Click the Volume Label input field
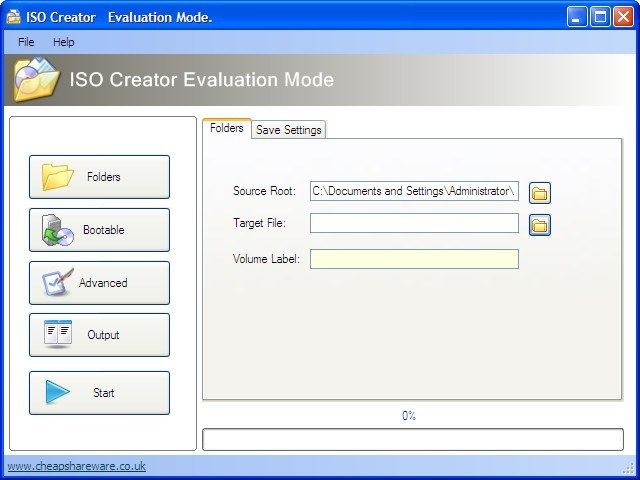 point(414,259)
